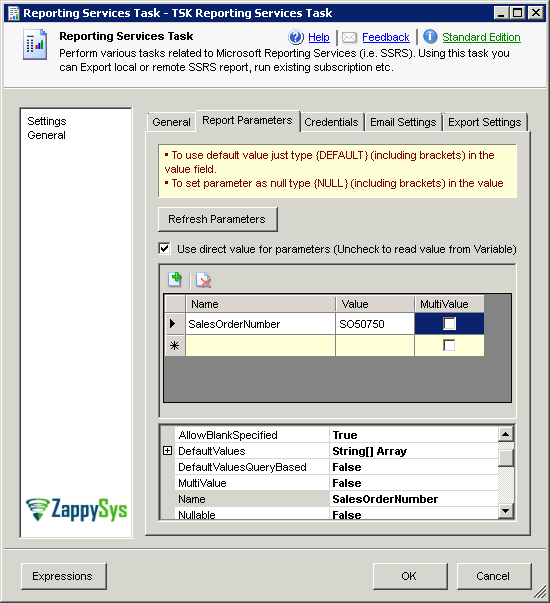
Task: Switch to the Credentials tab
Action: pyautogui.click(x=331, y=122)
